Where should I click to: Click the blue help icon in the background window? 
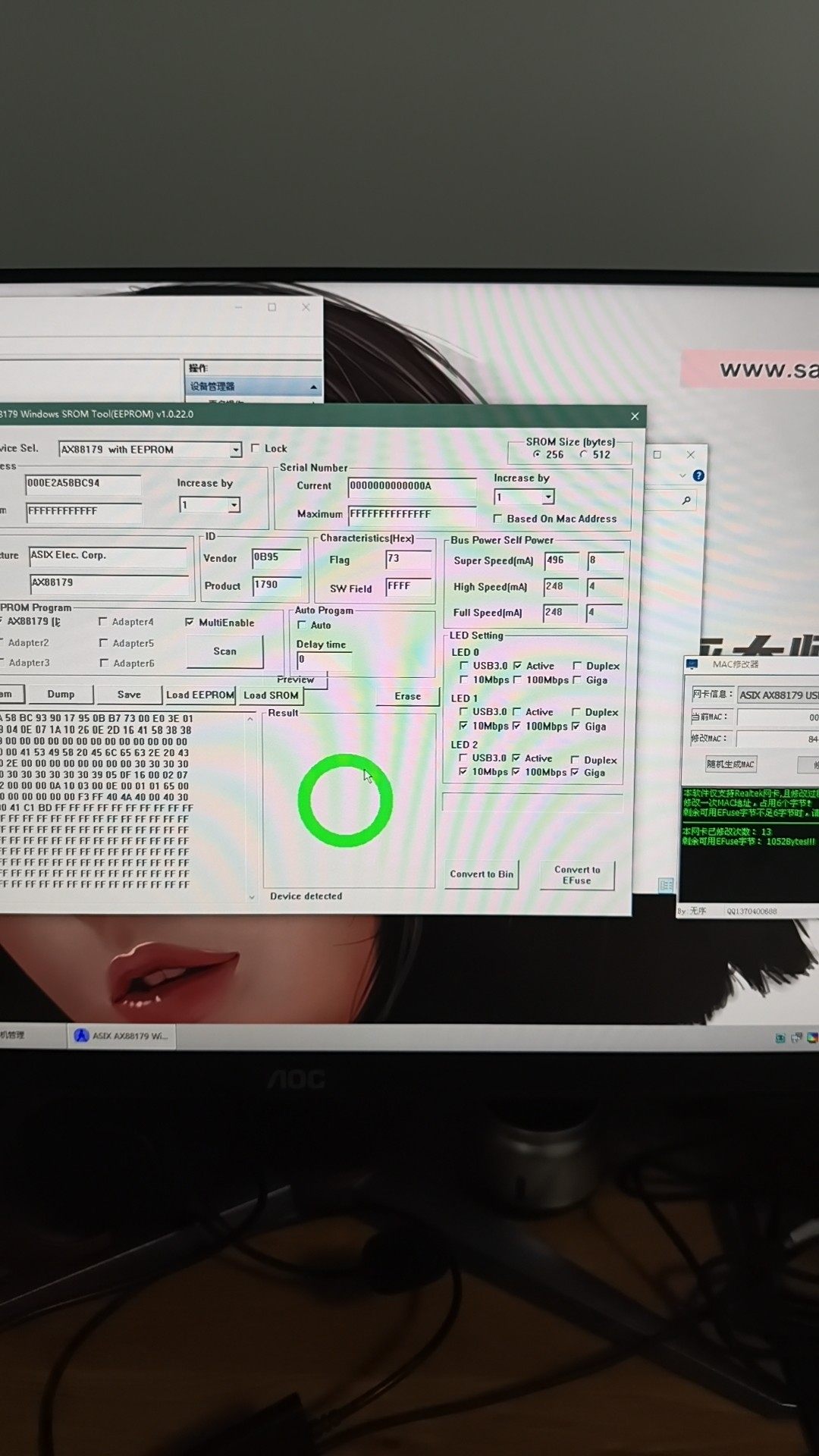(x=698, y=475)
